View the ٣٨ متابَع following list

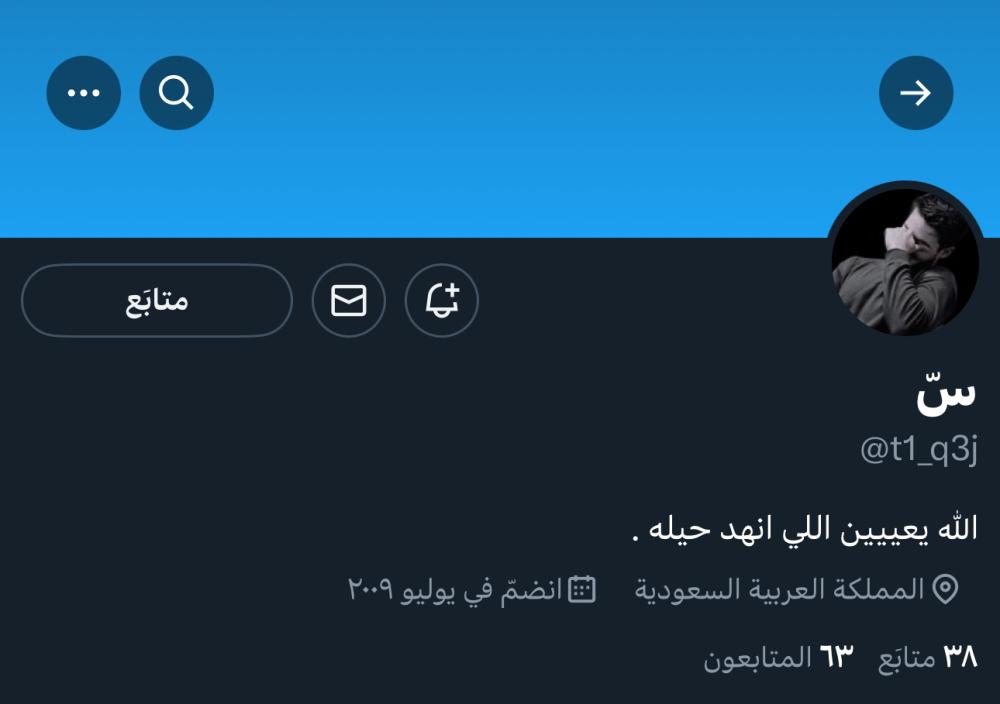[x=928, y=657]
